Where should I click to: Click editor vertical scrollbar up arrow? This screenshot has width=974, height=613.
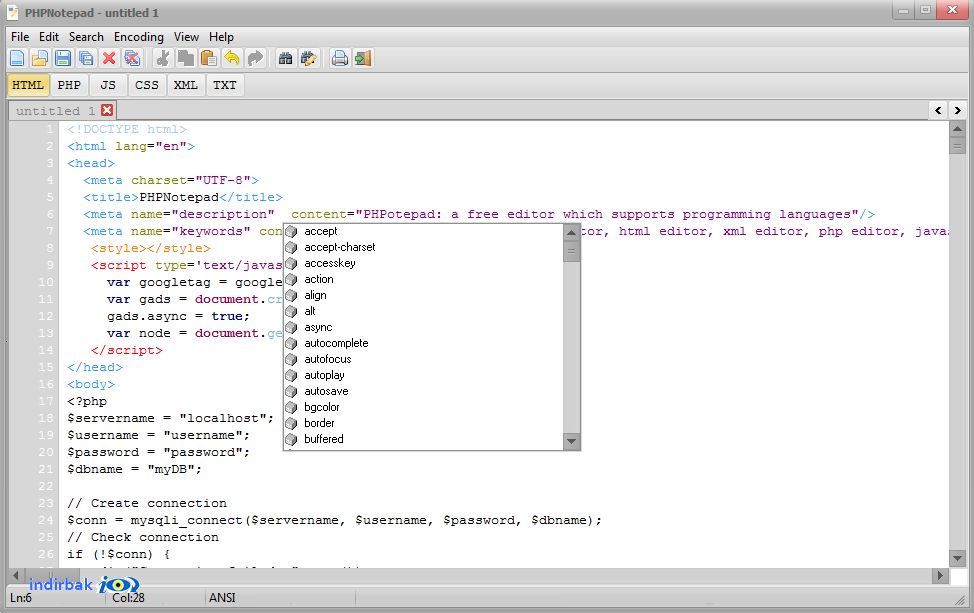coord(957,129)
